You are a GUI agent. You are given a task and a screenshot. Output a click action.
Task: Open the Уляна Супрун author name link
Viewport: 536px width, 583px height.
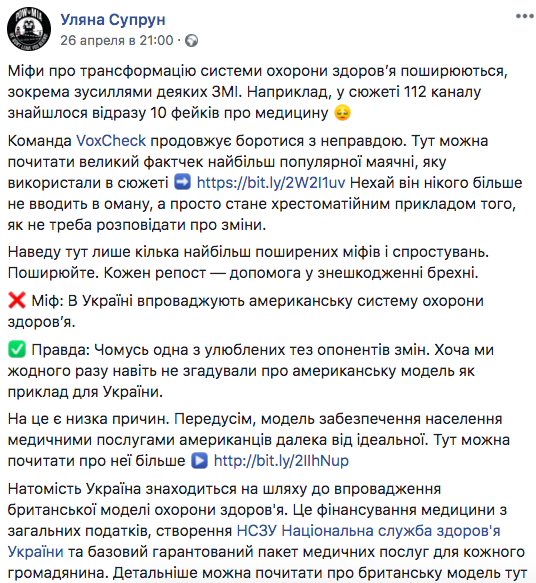pos(113,20)
